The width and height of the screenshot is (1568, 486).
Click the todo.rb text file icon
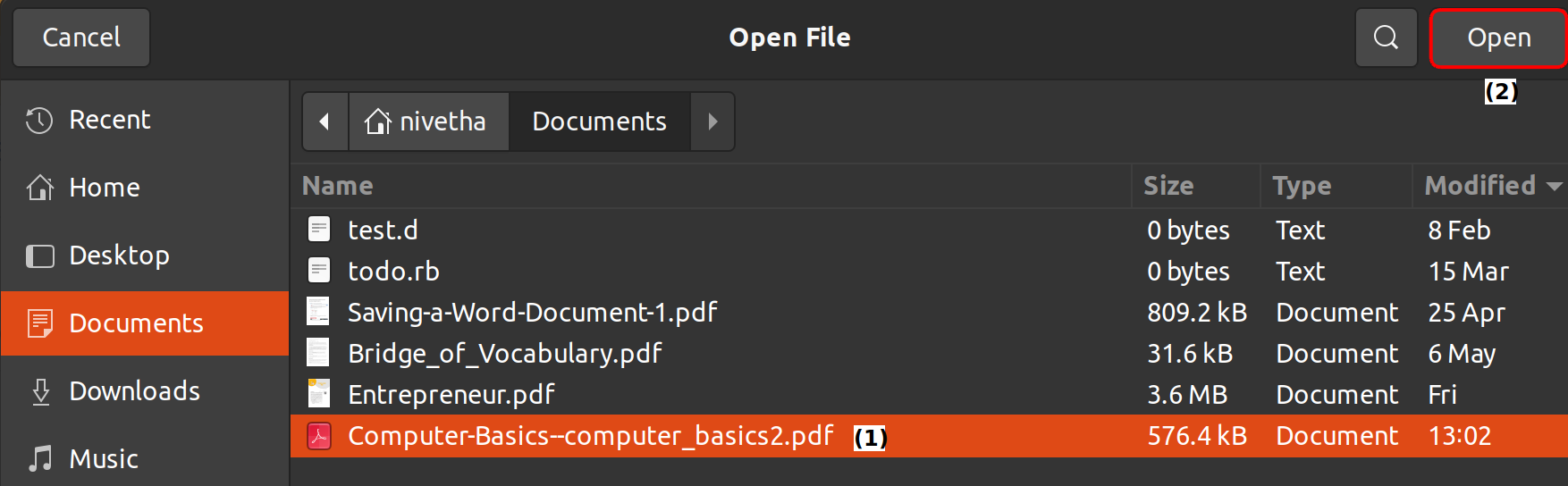point(319,271)
